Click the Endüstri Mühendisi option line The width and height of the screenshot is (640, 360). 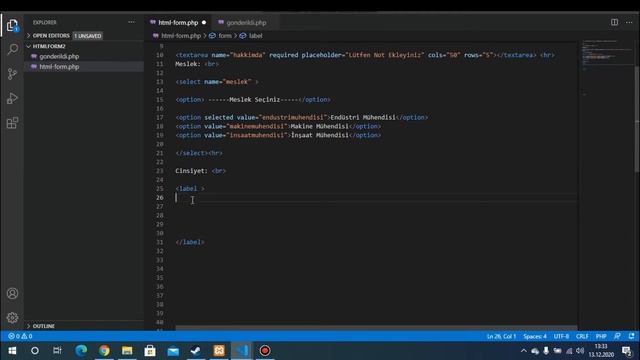tap(302, 118)
